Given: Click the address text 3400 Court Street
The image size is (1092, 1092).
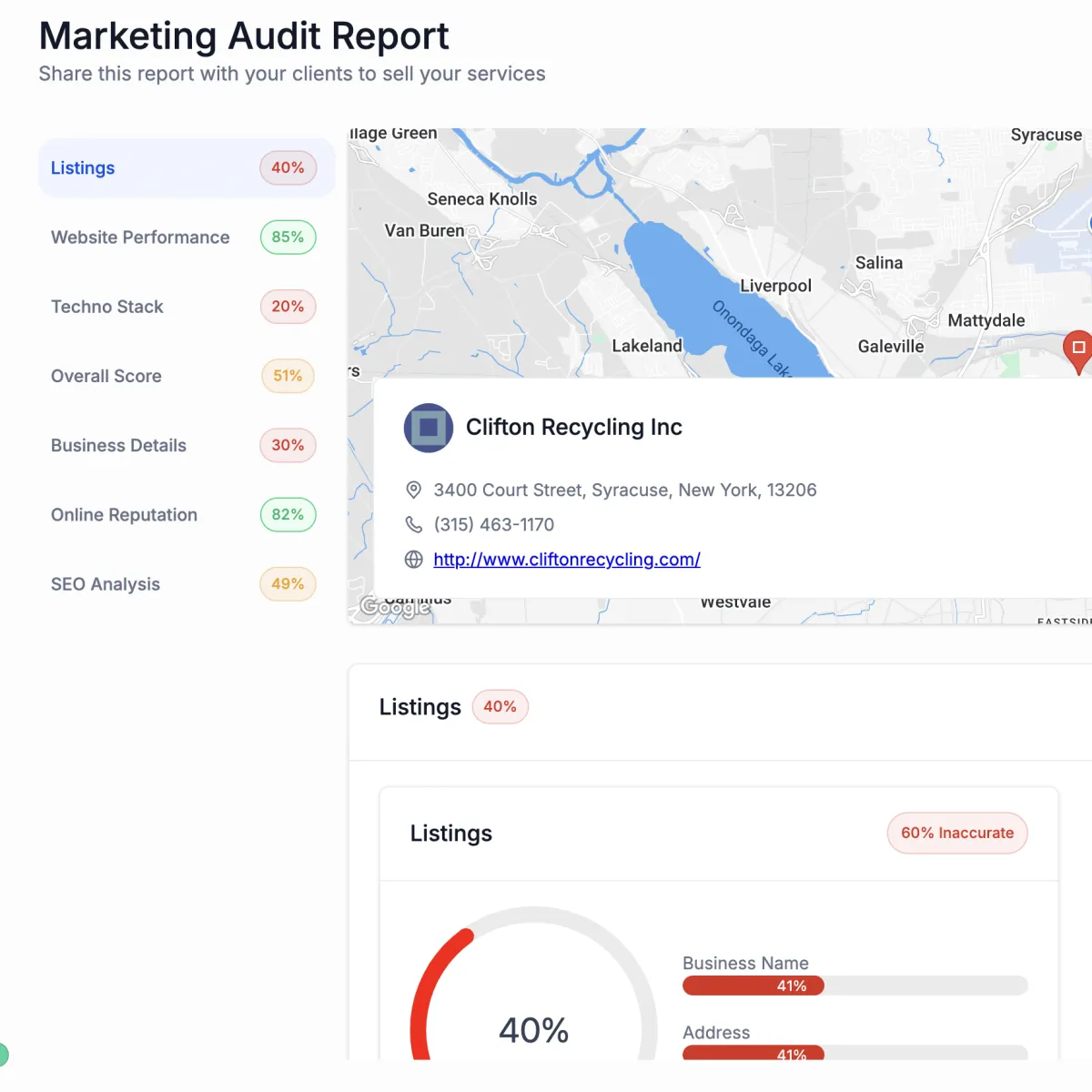Looking at the screenshot, I should [625, 490].
